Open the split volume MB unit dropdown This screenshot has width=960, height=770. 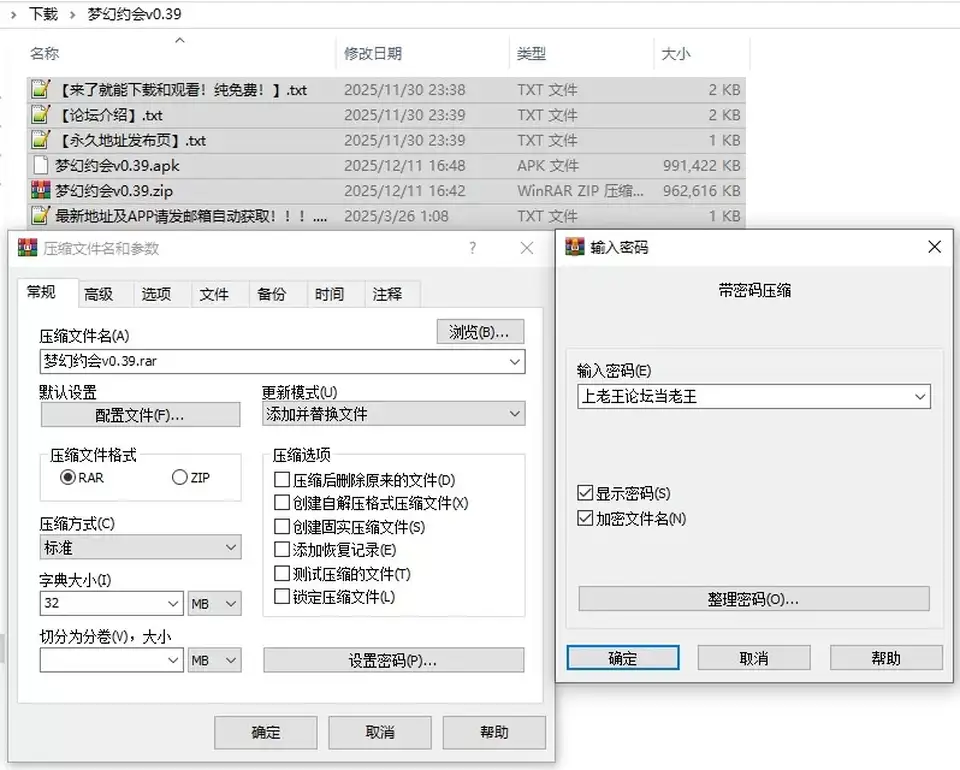click(214, 660)
